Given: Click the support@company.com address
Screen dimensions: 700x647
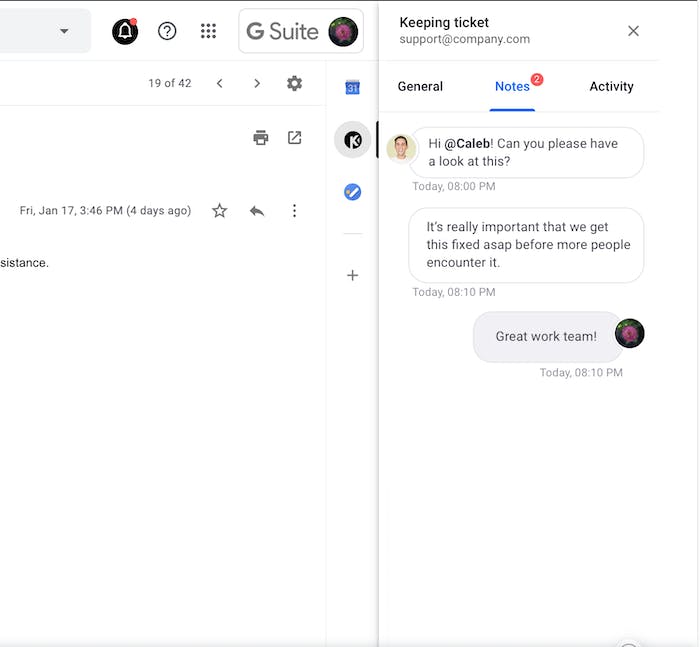Looking at the screenshot, I should pos(464,39).
